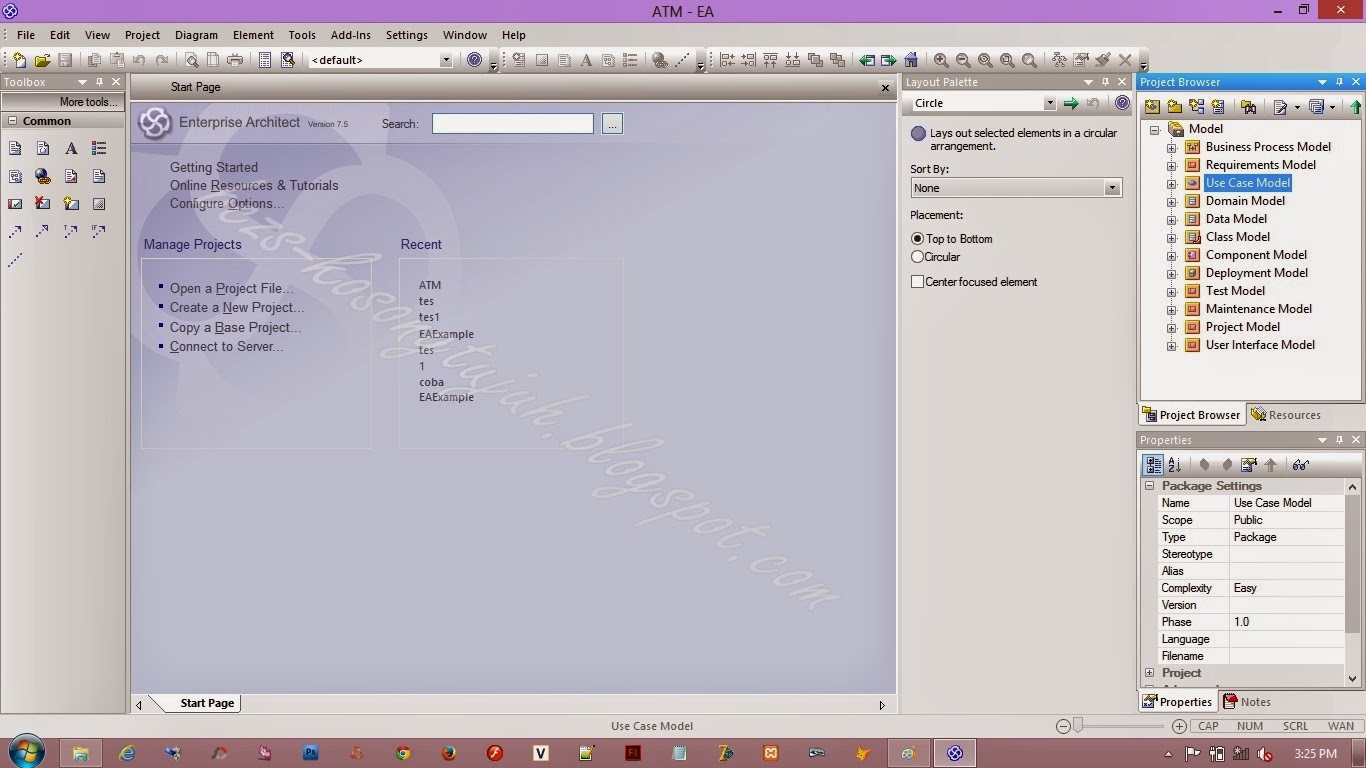Open Firefox from the taskbar
1366x768 pixels.
tap(448, 753)
